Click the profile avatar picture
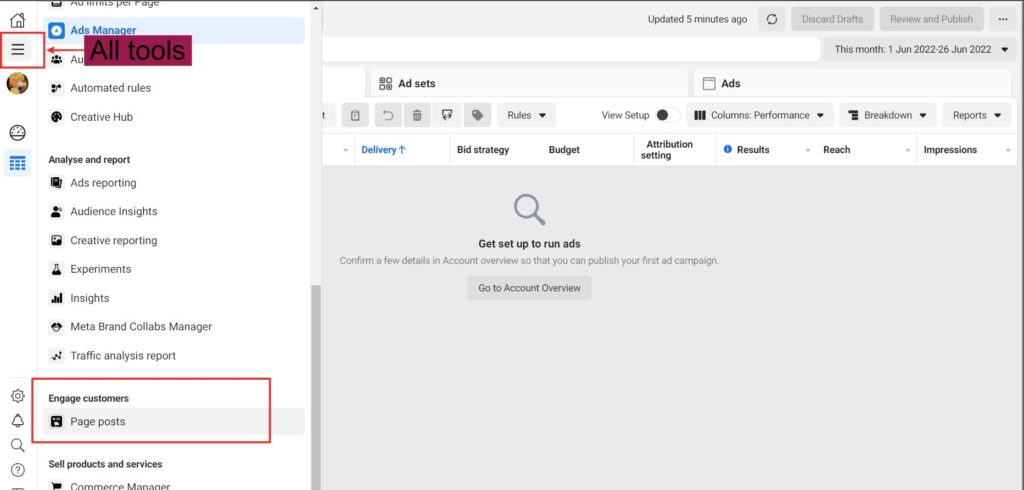 (x=18, y=84)
